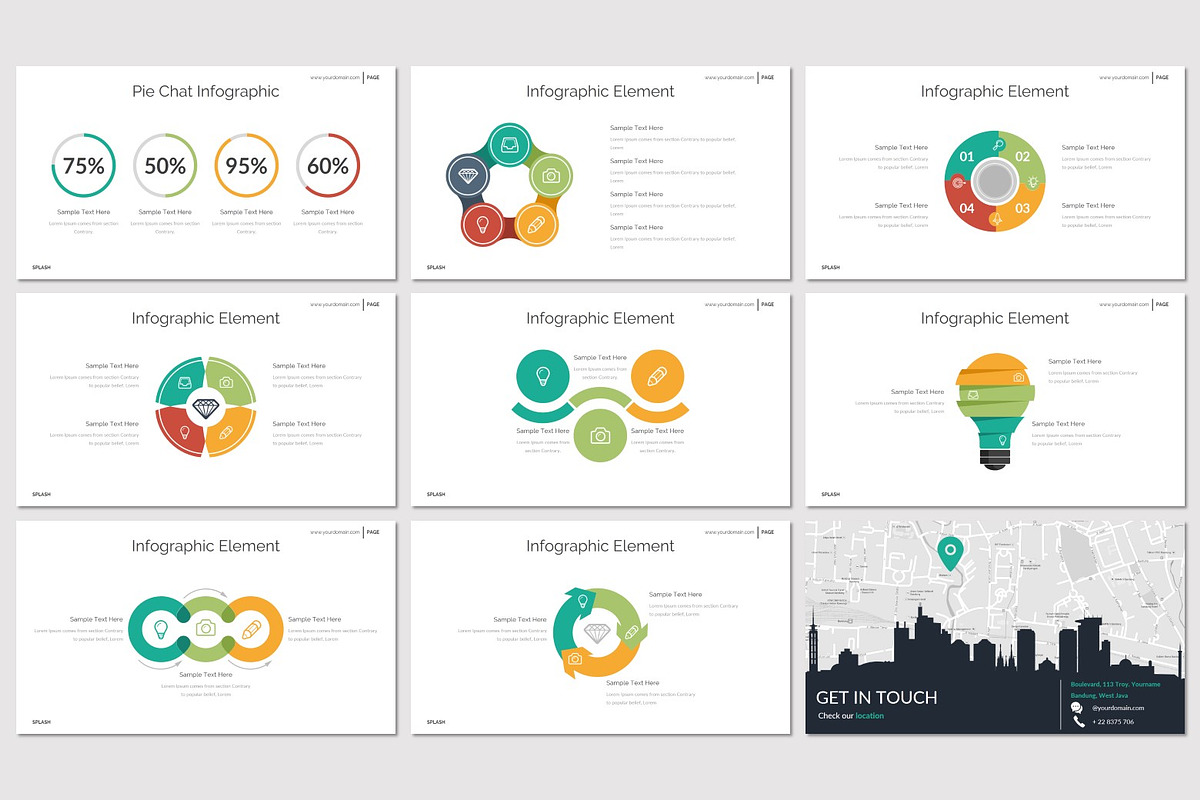Open the Get In Touch map slide thumbnail
The width and height of the screenshot is (1200, 800).
click(x=995, y=627)
